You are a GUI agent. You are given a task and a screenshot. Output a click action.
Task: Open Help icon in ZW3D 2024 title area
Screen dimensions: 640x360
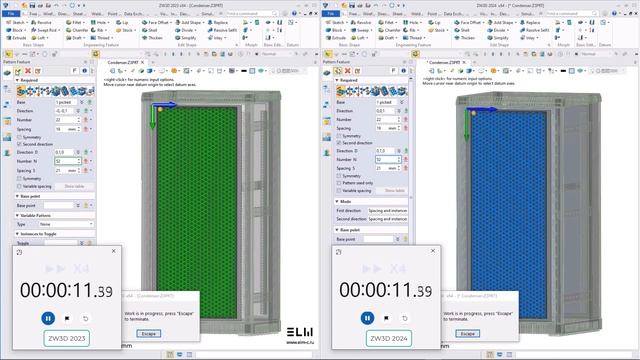click(614, 13)
